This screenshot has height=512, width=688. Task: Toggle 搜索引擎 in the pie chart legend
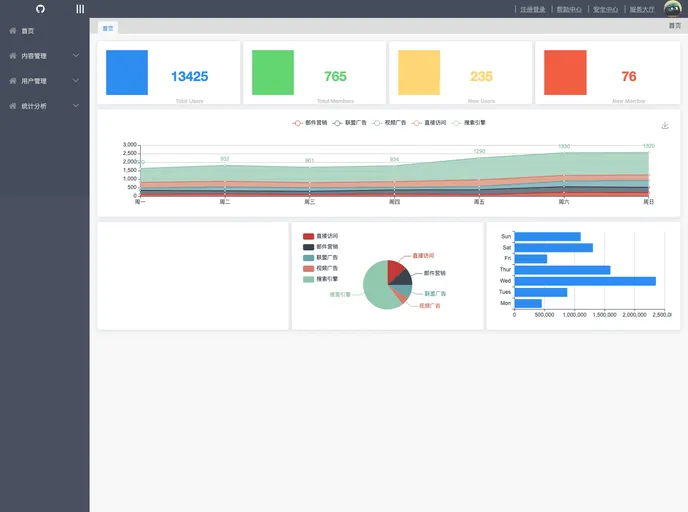point(320,279)
